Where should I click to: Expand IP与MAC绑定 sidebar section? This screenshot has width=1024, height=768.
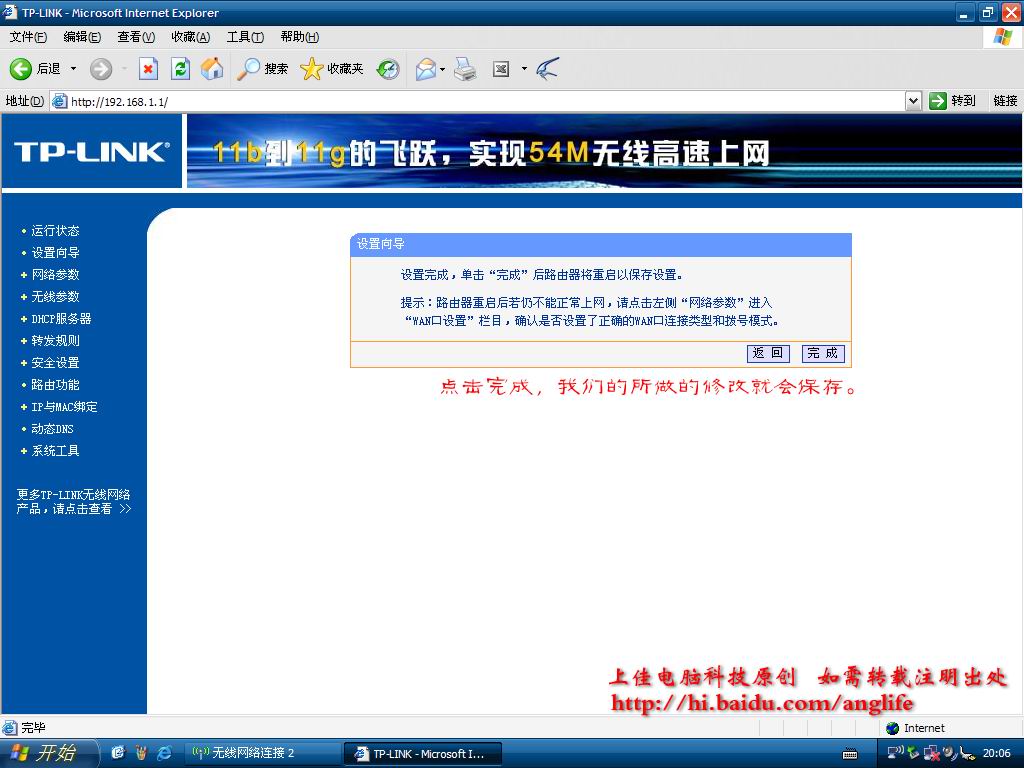(x=64, y=407)
